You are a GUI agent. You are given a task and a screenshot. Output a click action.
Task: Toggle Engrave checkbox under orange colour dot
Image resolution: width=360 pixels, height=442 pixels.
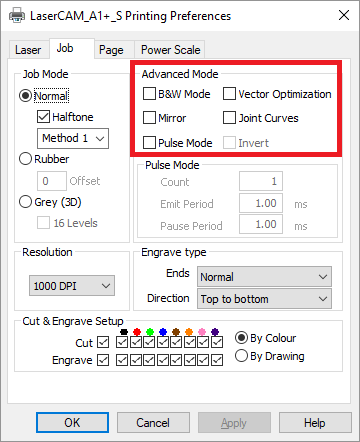[190, 360]
